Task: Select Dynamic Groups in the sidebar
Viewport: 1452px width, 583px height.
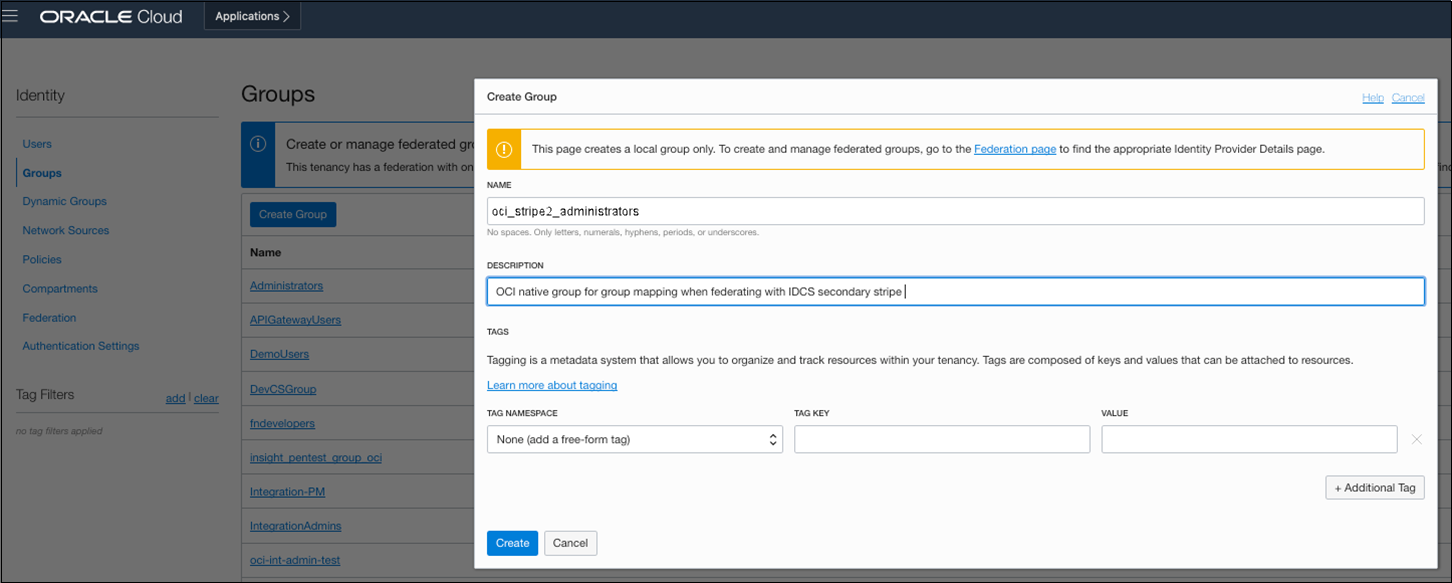Action: point(62,201)
